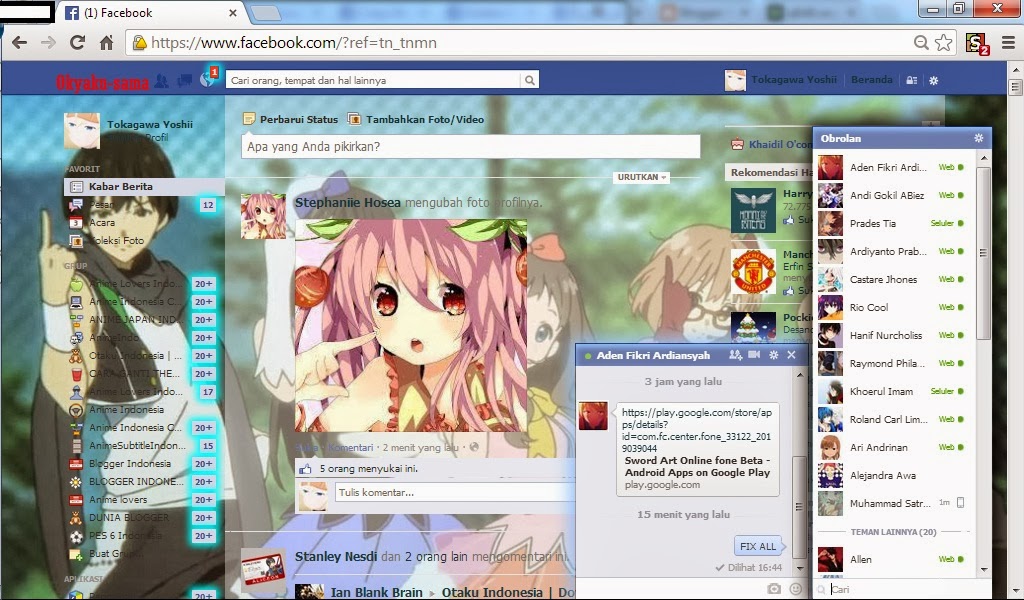Viewport: 1024px width, 600px height.
Task: Open the Chrome menu hamburger icon
Action: click(1008, 43)
